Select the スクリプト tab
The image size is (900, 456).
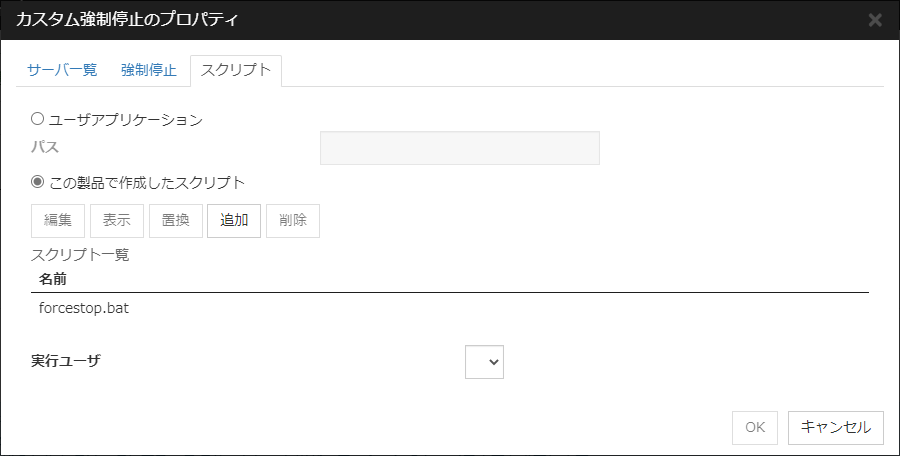[x=236, y=70]
